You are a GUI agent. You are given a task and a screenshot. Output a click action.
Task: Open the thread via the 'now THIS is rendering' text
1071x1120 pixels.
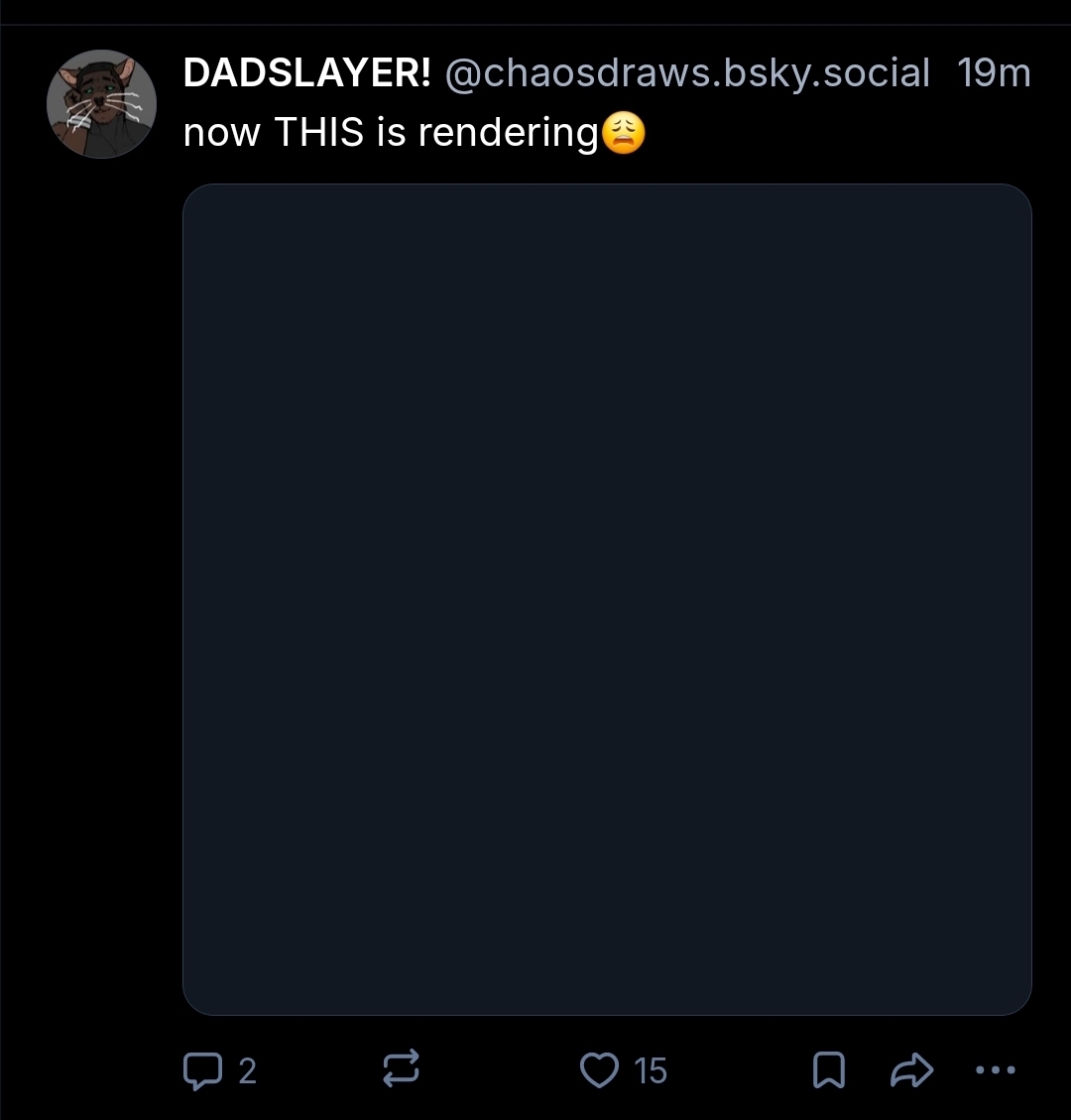point(392,133)
